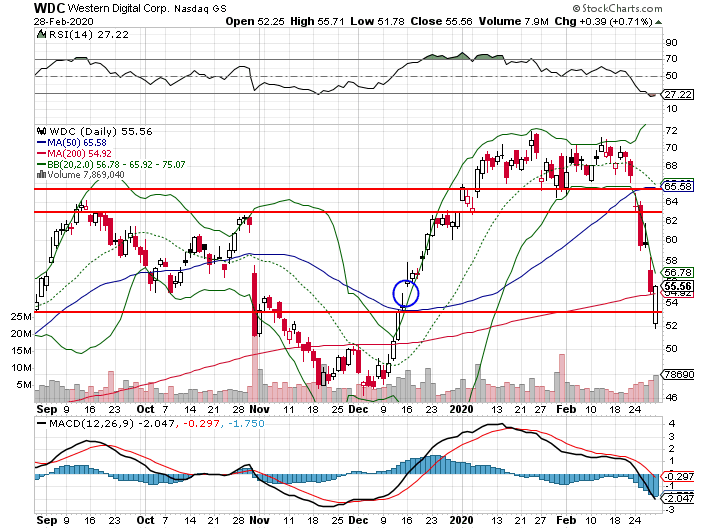Click the Sep label on MACD axis
The image size is (706, 530).
(x=47, y=520)
